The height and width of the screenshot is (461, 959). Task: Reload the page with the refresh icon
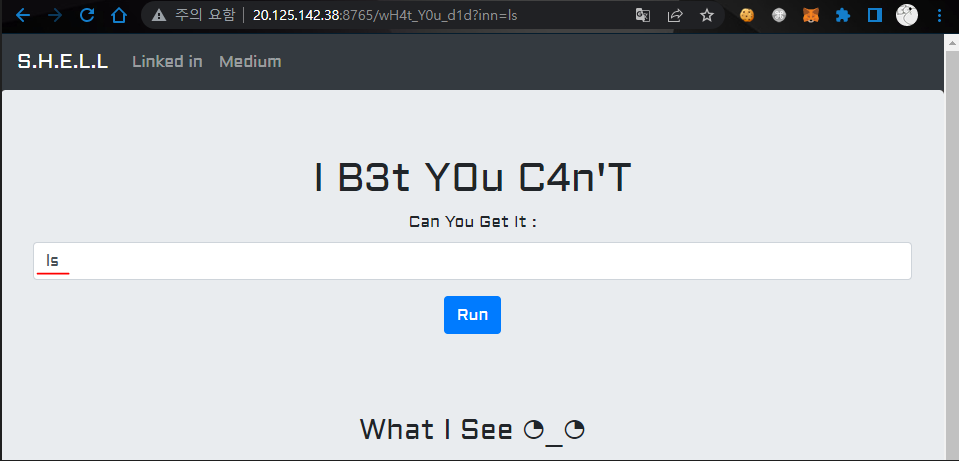(x=87, y=15)
